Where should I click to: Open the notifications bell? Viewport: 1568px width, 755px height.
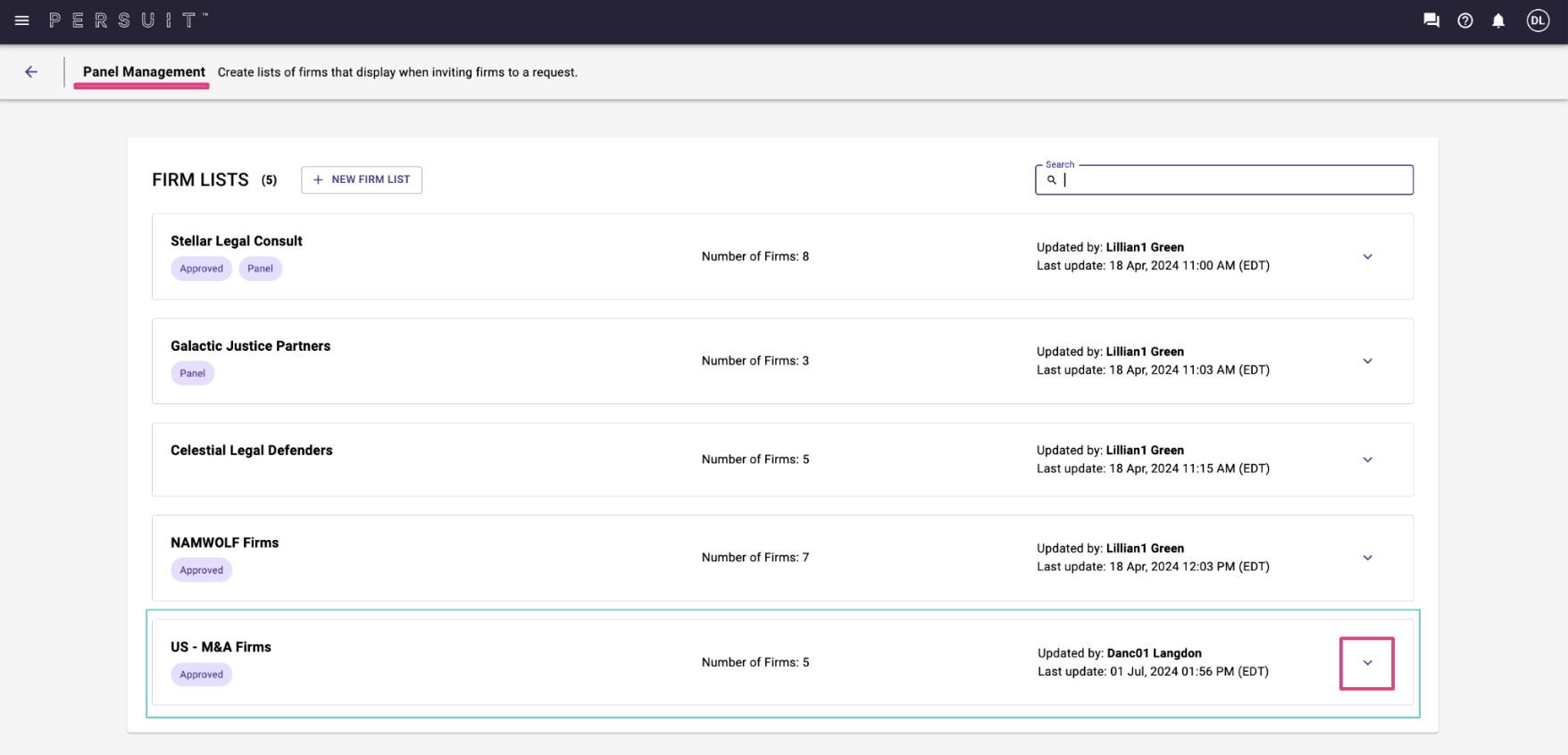click(x=1498, y=21)
